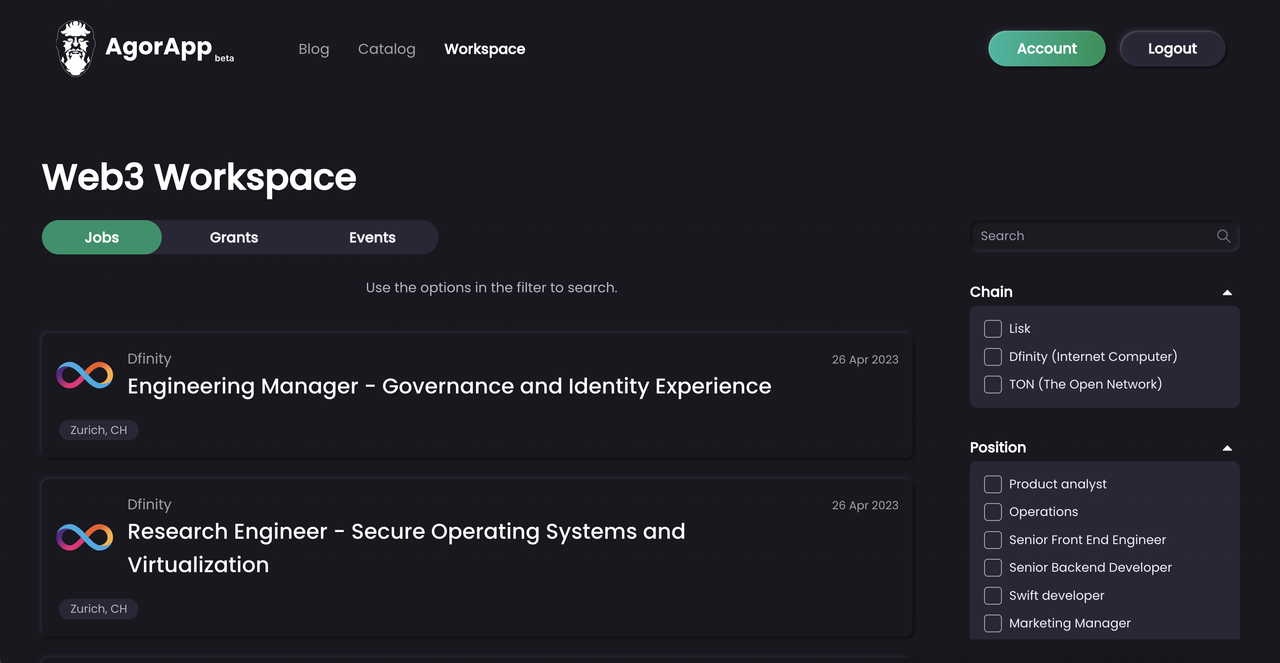Collapse the Chain filter section arrow
The height and width of the screenshot is (663, 1280).
point(1227,292)
